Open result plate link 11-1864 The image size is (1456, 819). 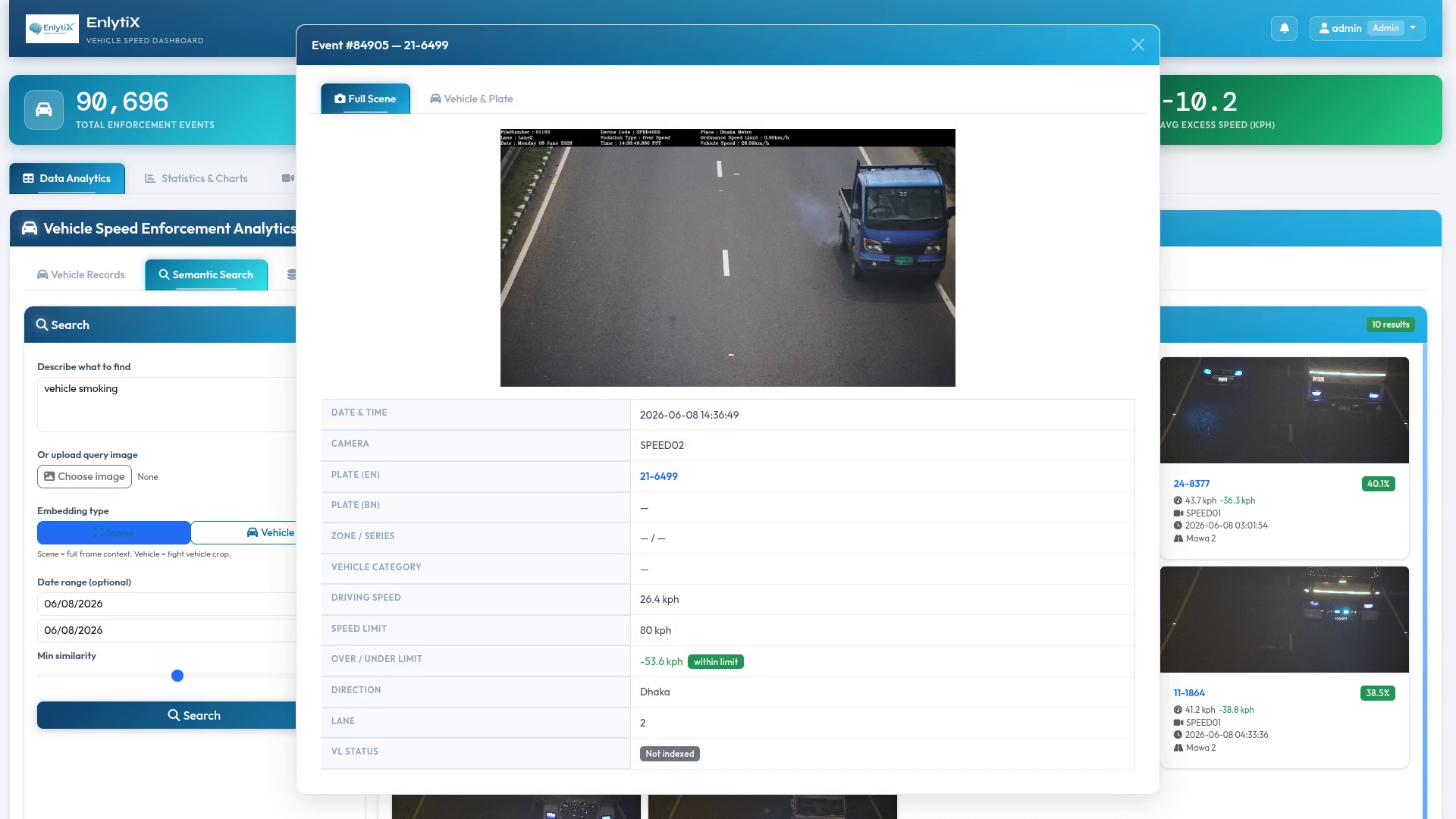(1189, 692)
